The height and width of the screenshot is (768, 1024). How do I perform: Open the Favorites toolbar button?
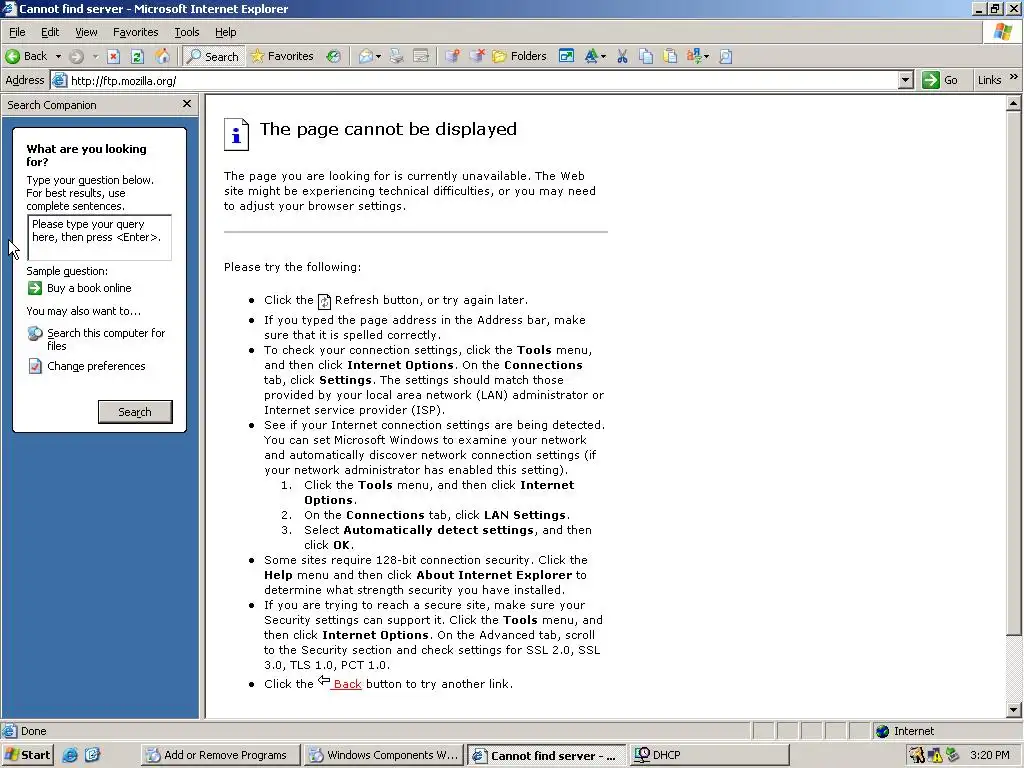tap(282, 56)
